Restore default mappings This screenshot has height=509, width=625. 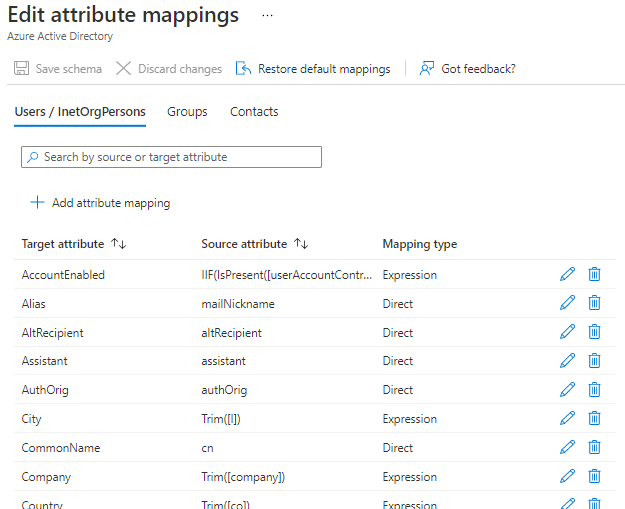(x=312, y=69)
